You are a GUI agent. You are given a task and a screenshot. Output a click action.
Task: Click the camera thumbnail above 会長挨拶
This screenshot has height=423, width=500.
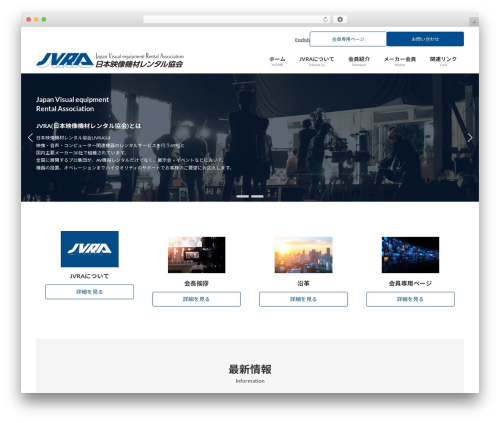click(197, 255)
